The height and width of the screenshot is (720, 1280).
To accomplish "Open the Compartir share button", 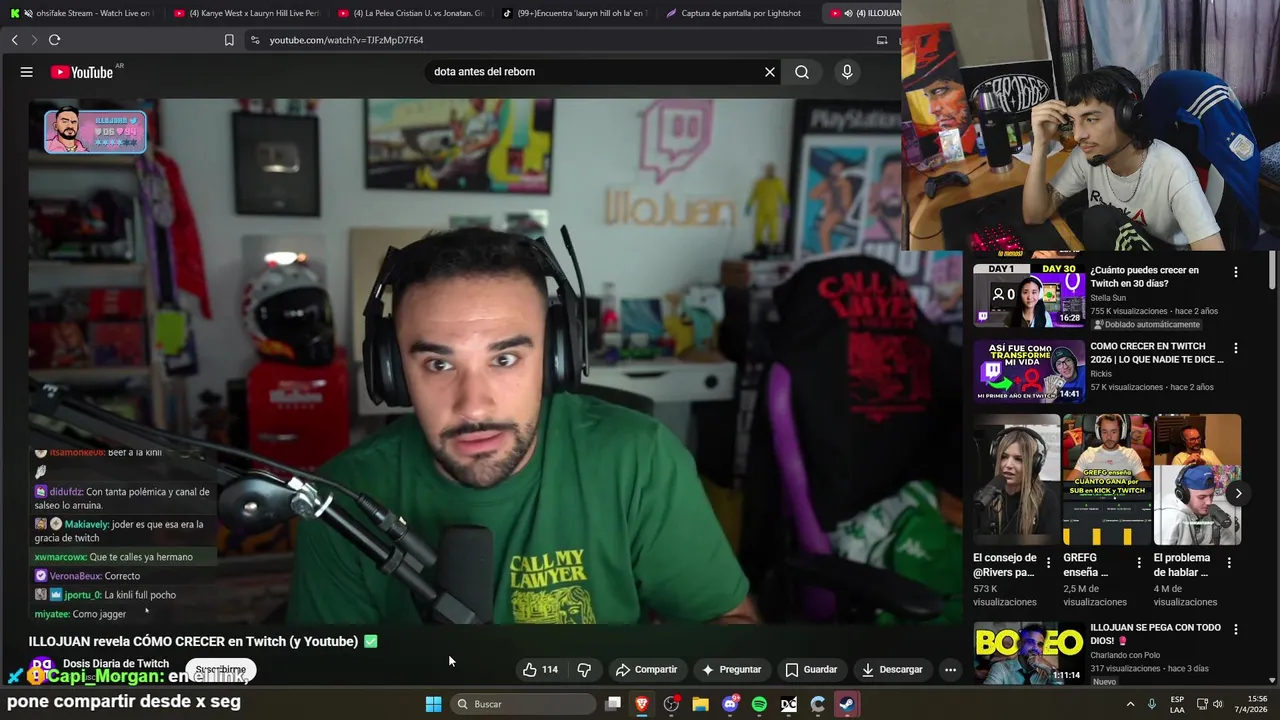I will click(x=646, y=669).
